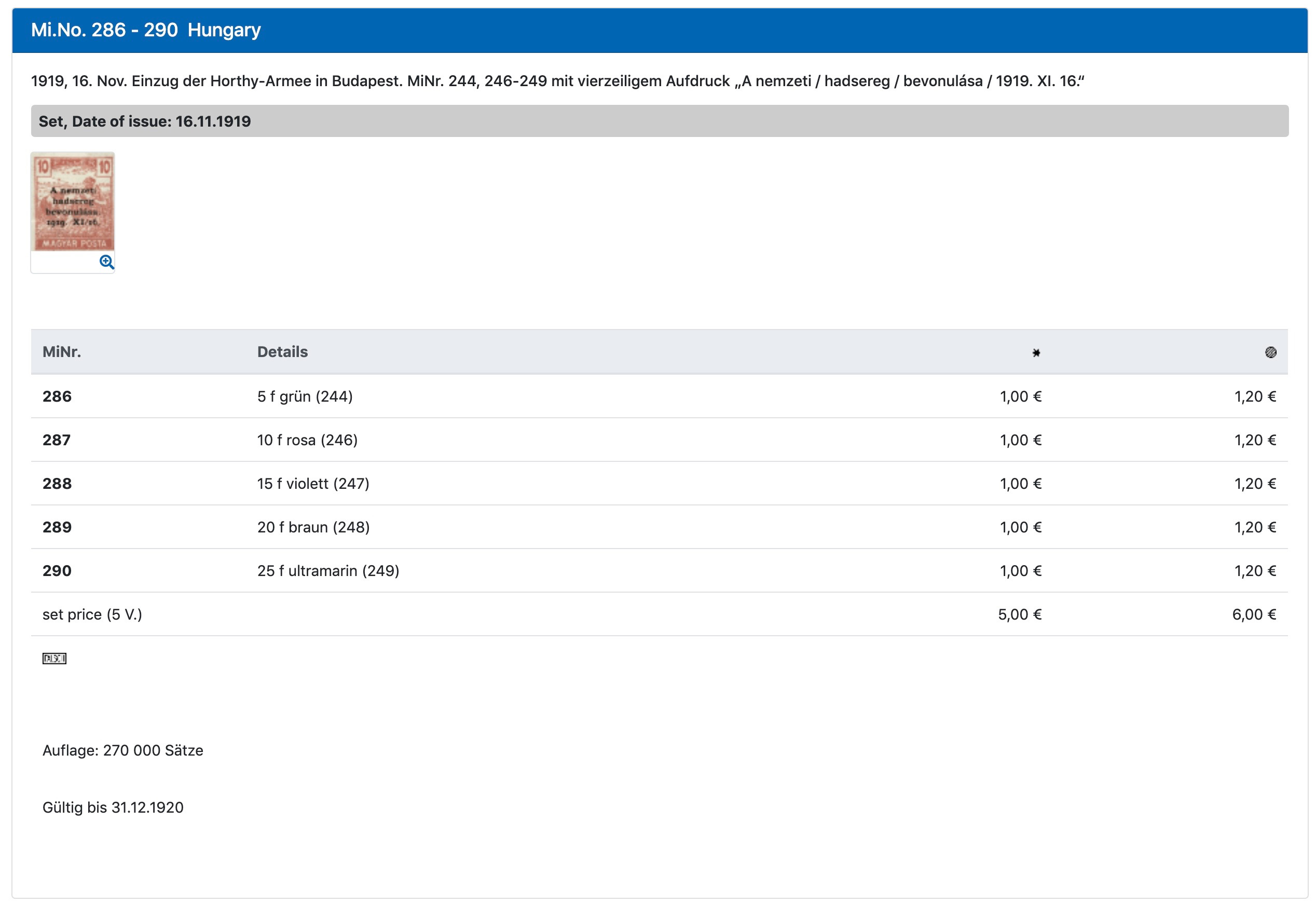
Task: Select the Details column header
Action: point(283,352)
